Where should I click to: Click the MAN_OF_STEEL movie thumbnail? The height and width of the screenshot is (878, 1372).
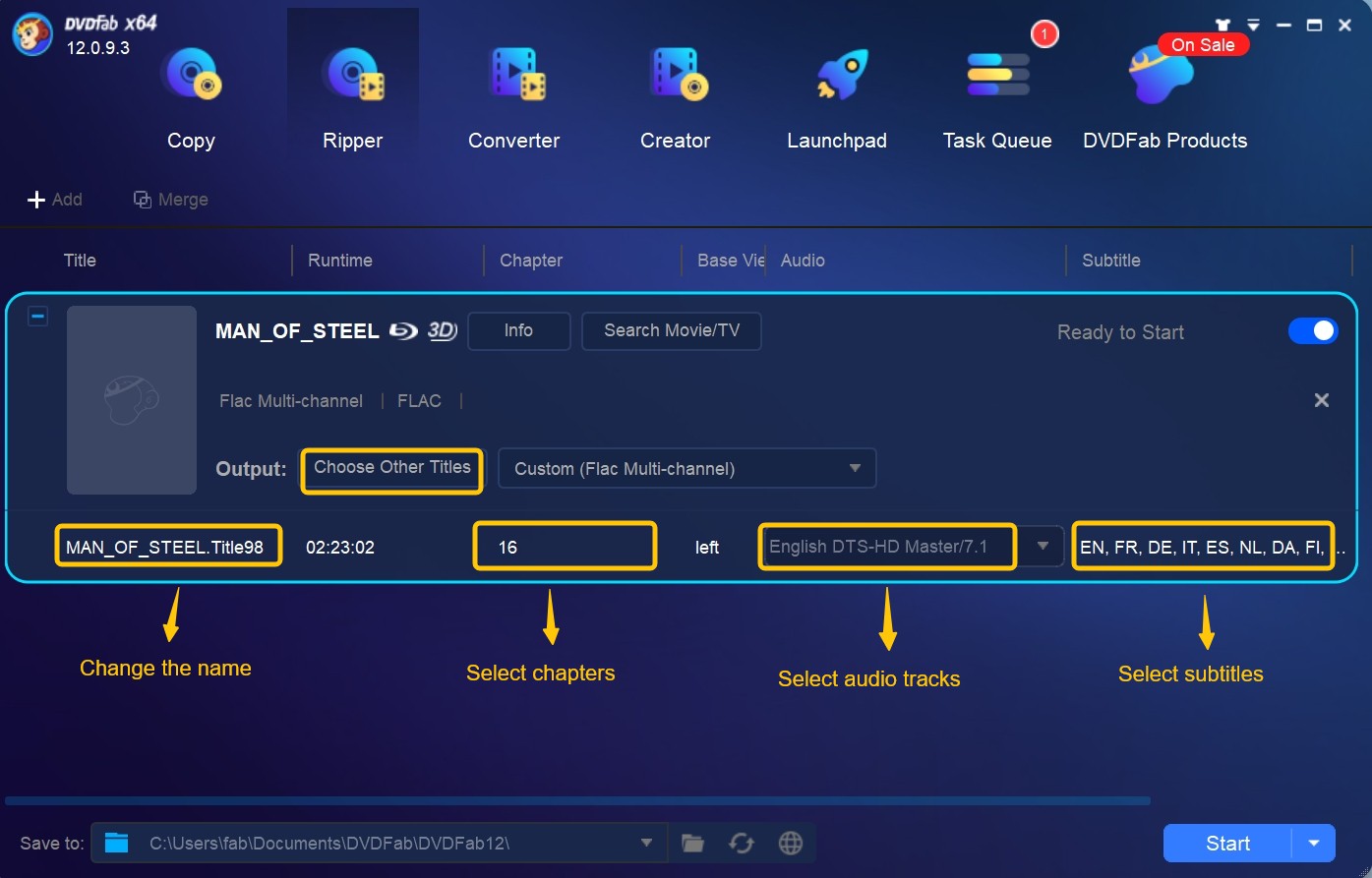coord(132,400)
